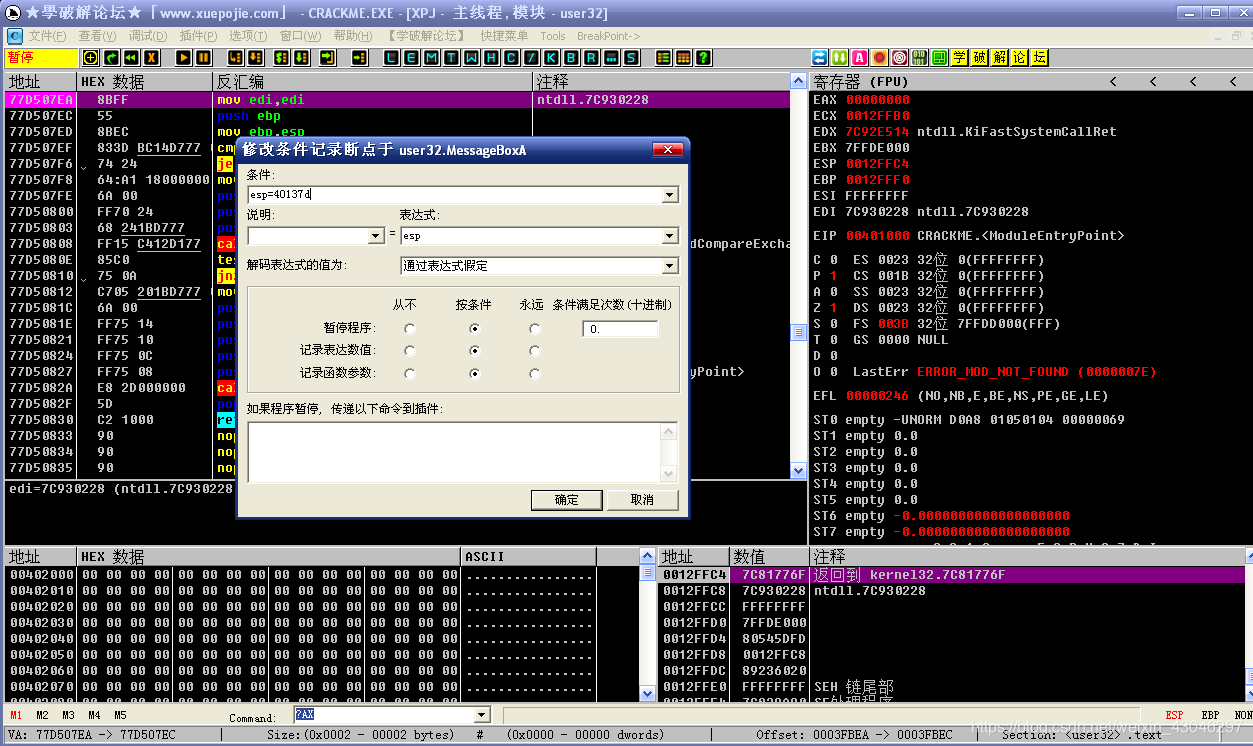This screenshot has width=1253, height=746.
Task: Click the disassembly pane scroll down arrow
Action: (798, 470)
